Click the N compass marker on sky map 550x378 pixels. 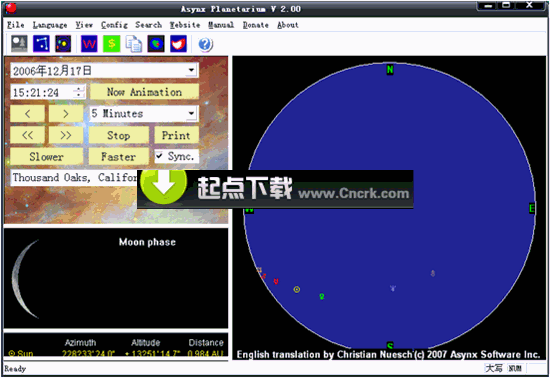click(390, 70)
